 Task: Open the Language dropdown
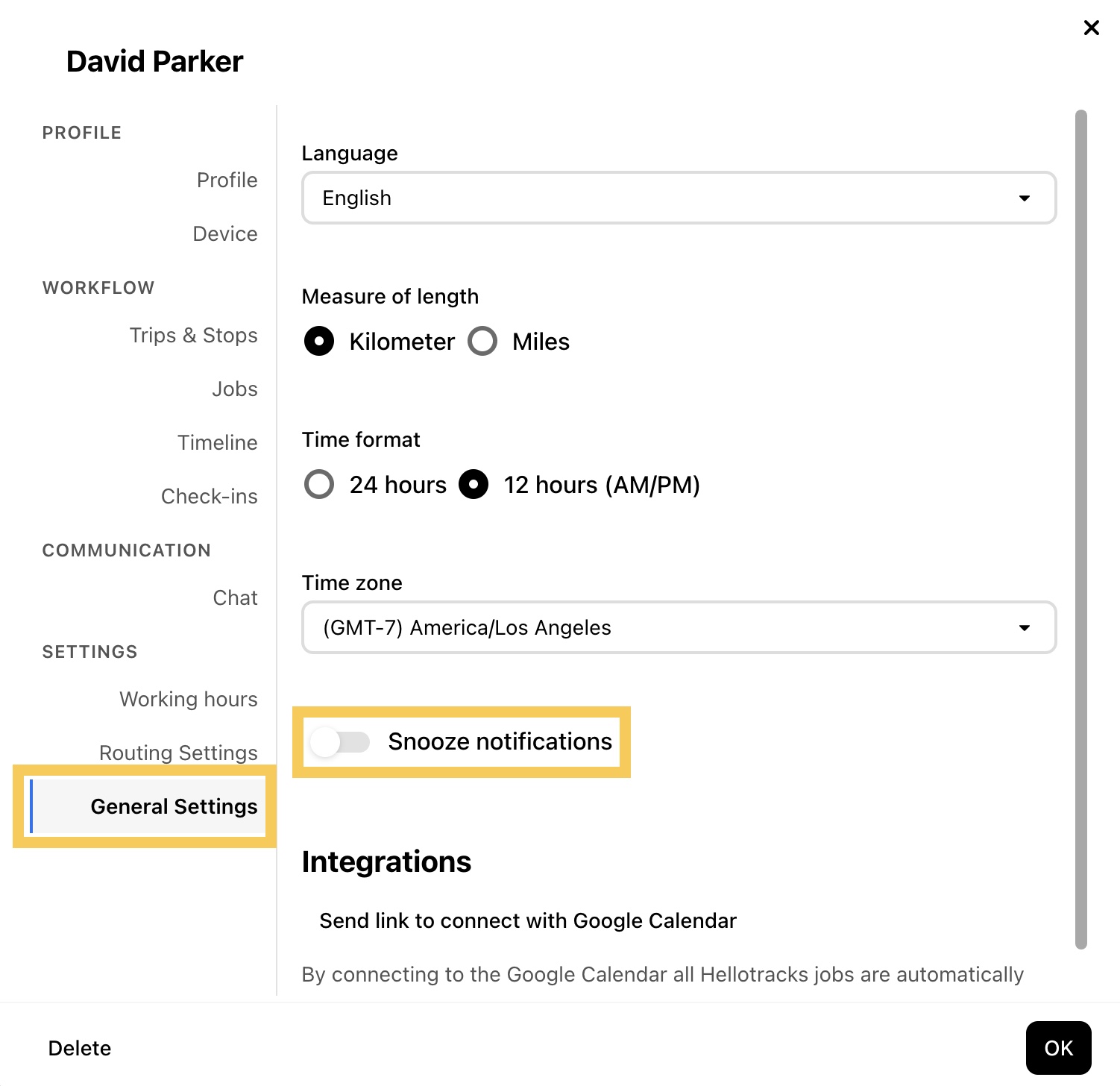pyautogui.click(x=679, y=198)
